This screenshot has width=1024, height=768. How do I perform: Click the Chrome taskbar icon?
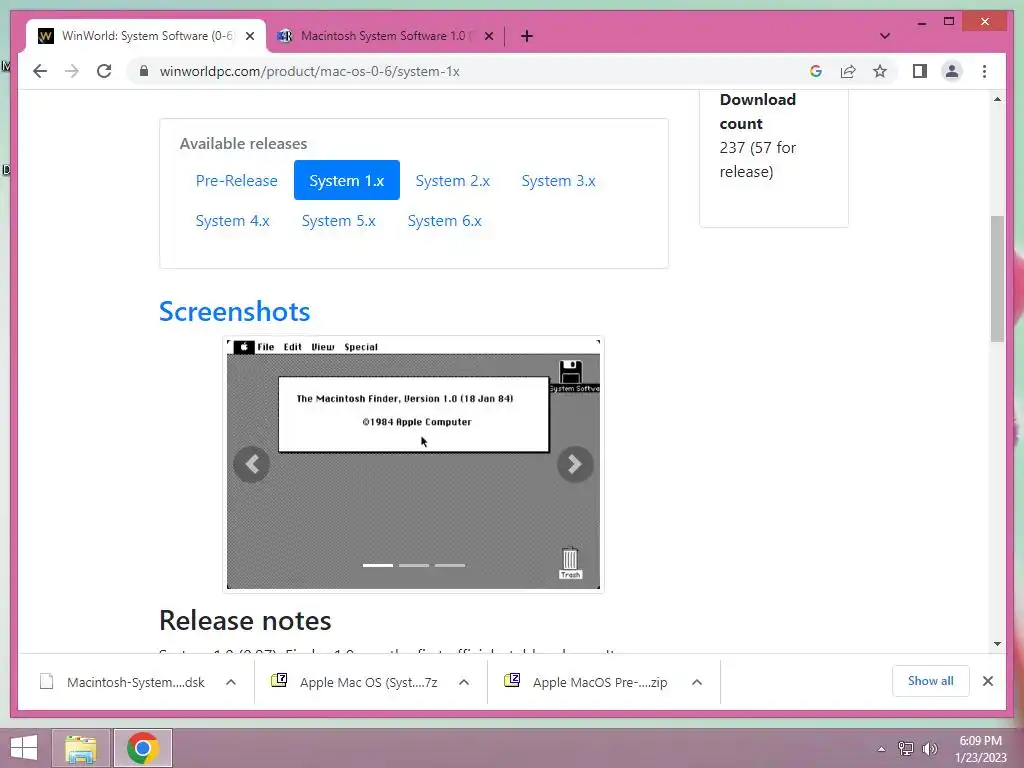[143, 748]
